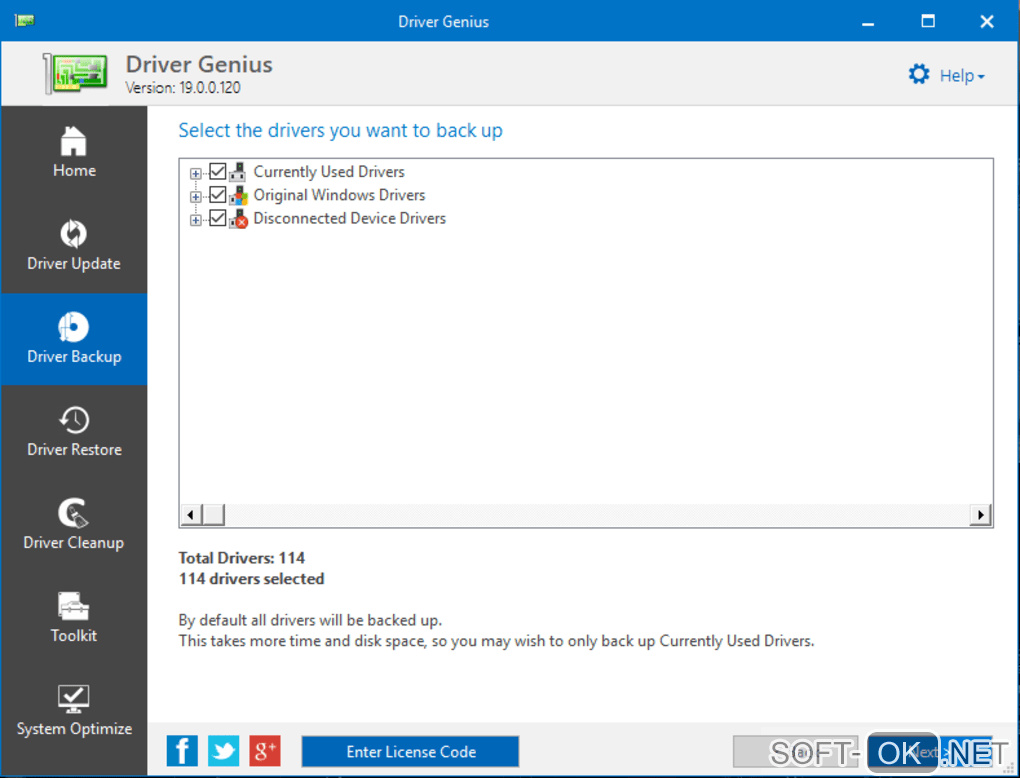Switch to Driver Restore label
The width and height of the screenshot is (1020, 778).
coord(74,449)
